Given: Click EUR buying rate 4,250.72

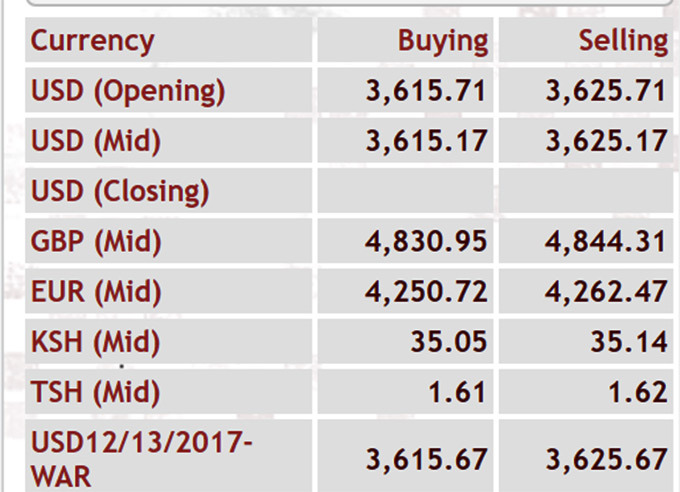Looking at the screenshot, I should pyautogui.click(x=426, y=292).
